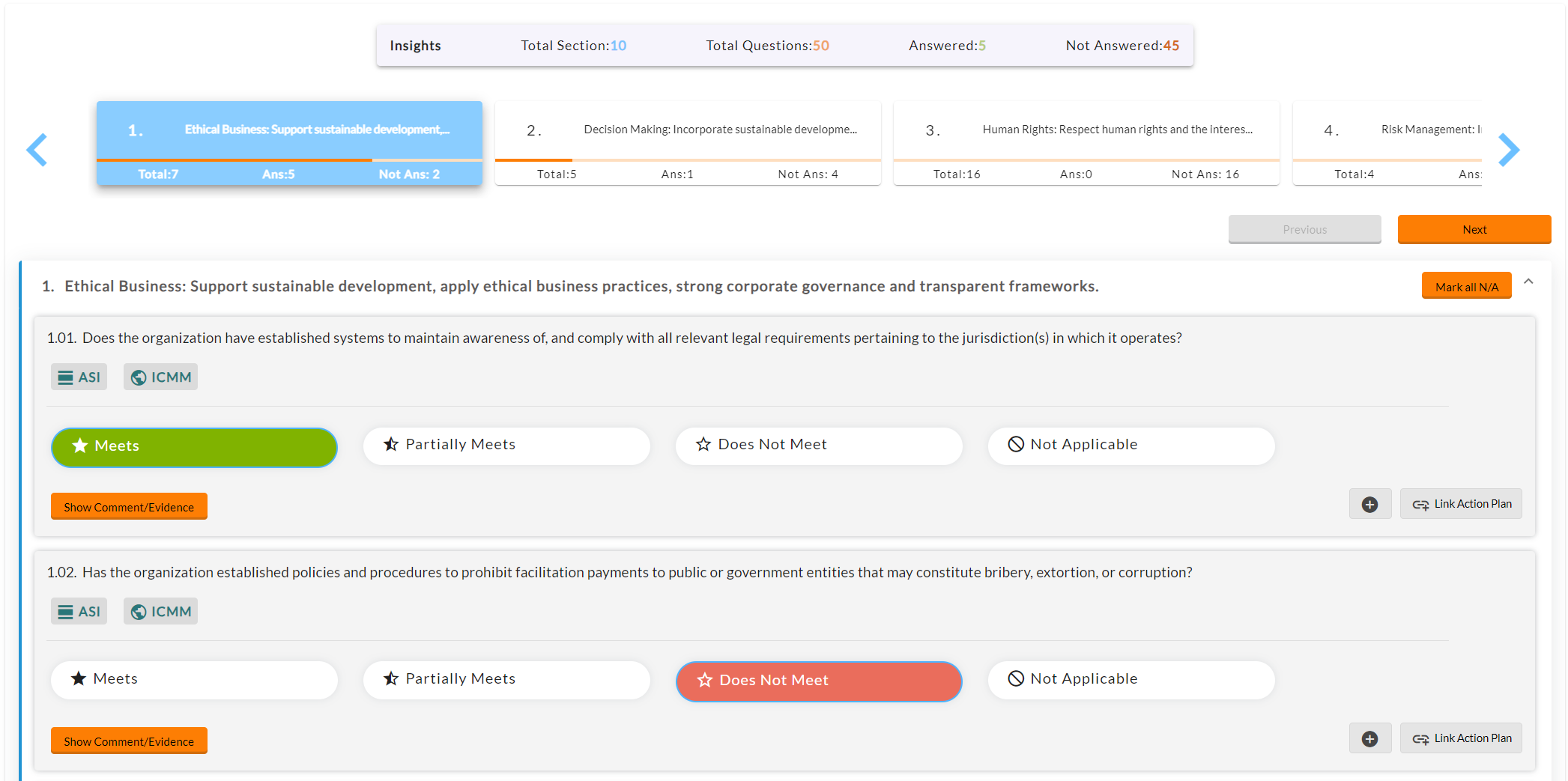This screenshot has width=1568, height=781.
Task: Select Not Applicable for question 1.02
Action: pyautogui.click(x=1131, y=680)
